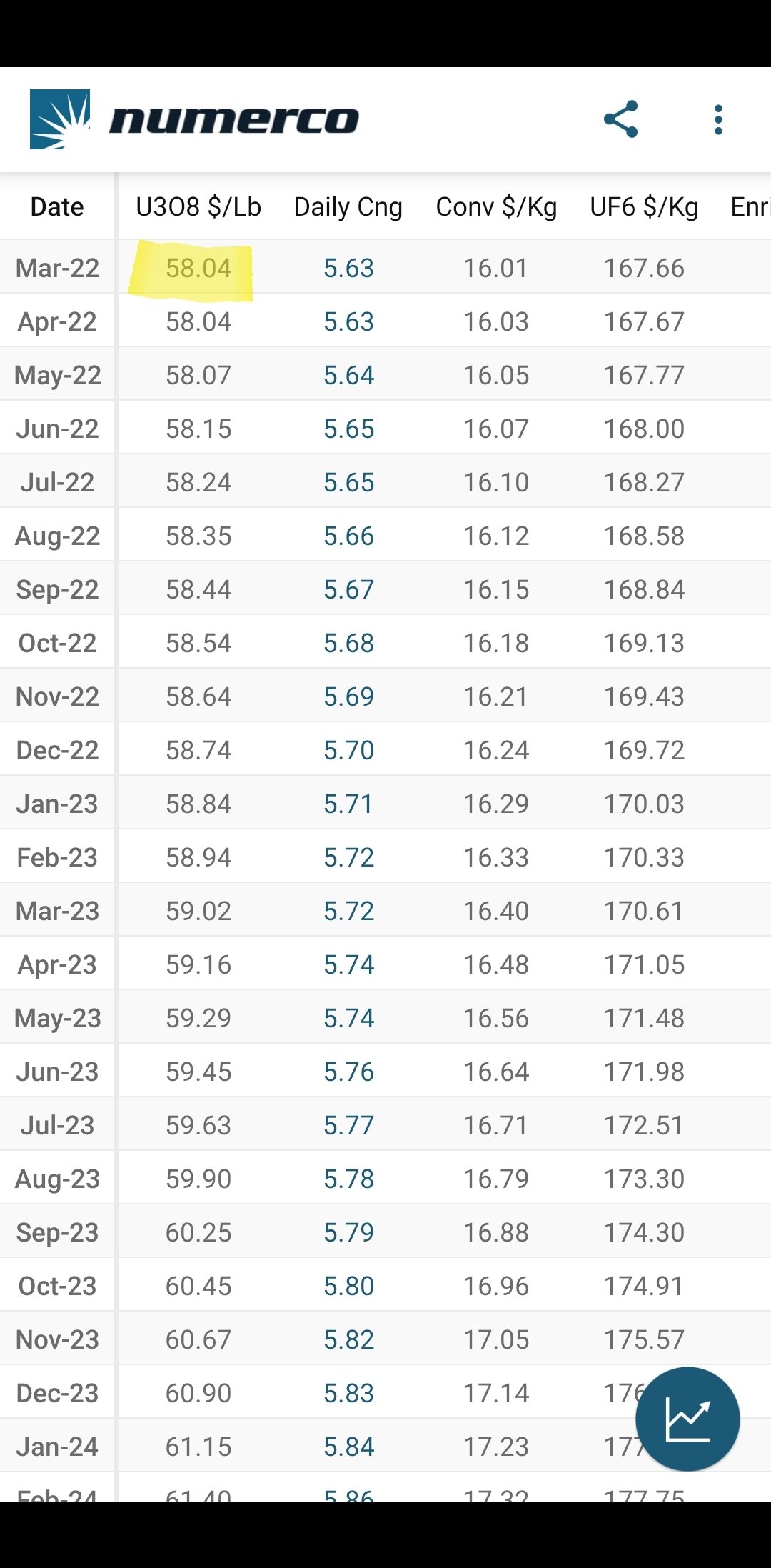The height and width of the screenshot is (1568, 771).
Task: Tap the 5.70 link in Dec-22 row
Action: pos(348,751)
